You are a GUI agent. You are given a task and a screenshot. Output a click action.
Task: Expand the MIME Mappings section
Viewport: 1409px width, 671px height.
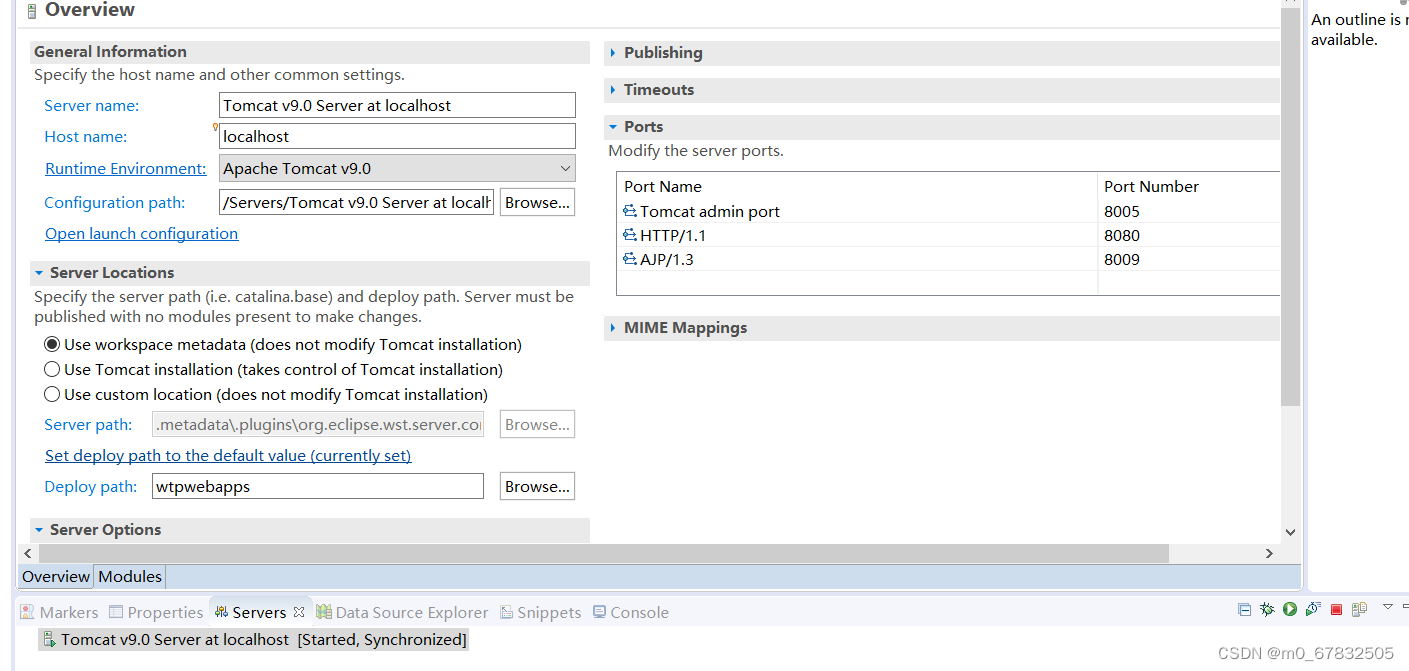click(613, 328)
